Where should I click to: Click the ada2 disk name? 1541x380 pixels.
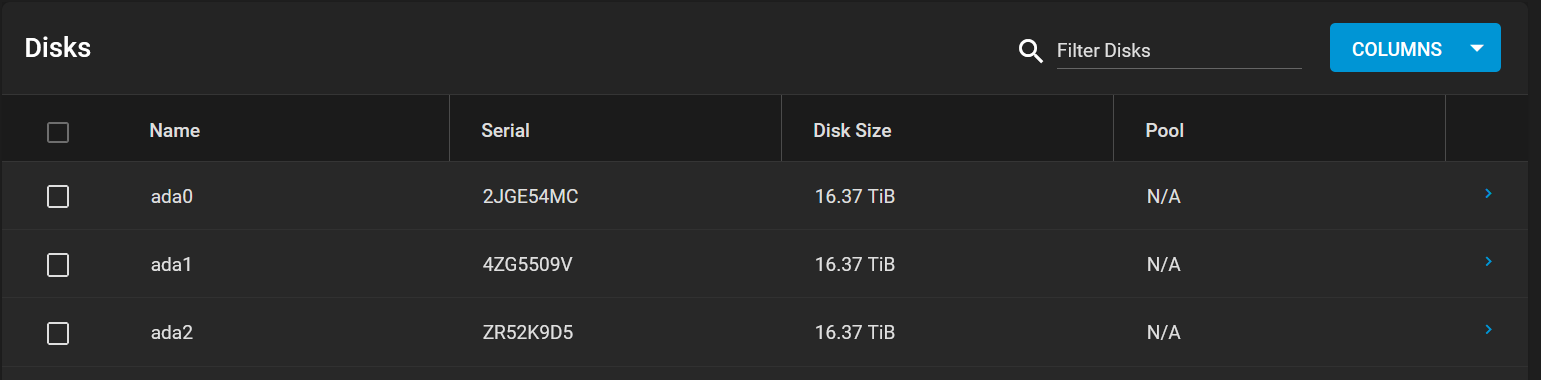click(171, 333)
